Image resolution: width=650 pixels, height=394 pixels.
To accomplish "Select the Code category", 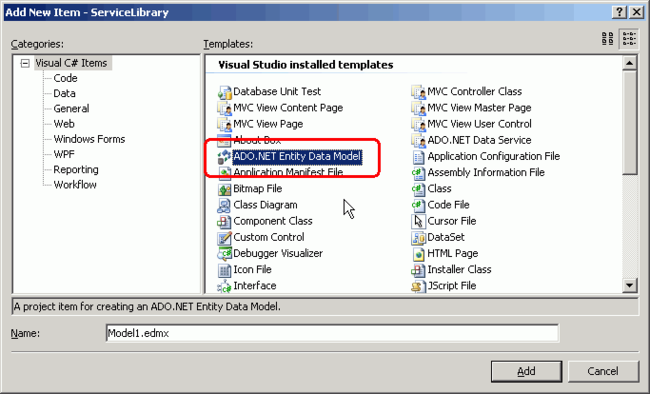I will pos(65,78).
